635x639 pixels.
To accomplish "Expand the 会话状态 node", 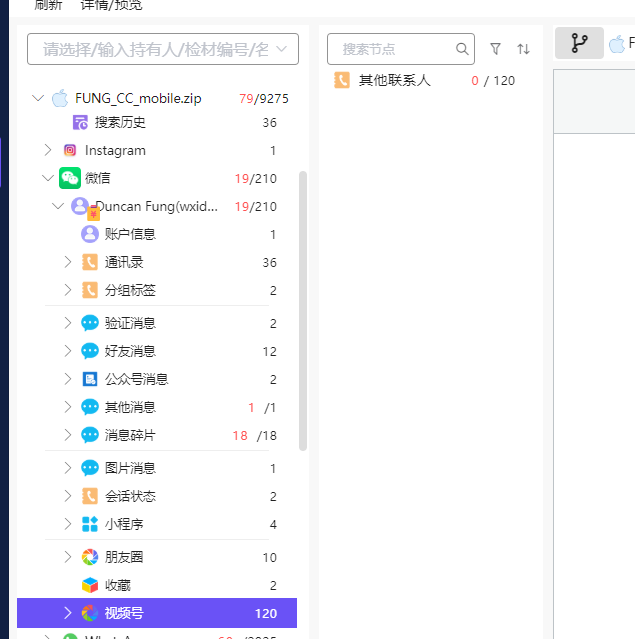I will coord(68,496).
